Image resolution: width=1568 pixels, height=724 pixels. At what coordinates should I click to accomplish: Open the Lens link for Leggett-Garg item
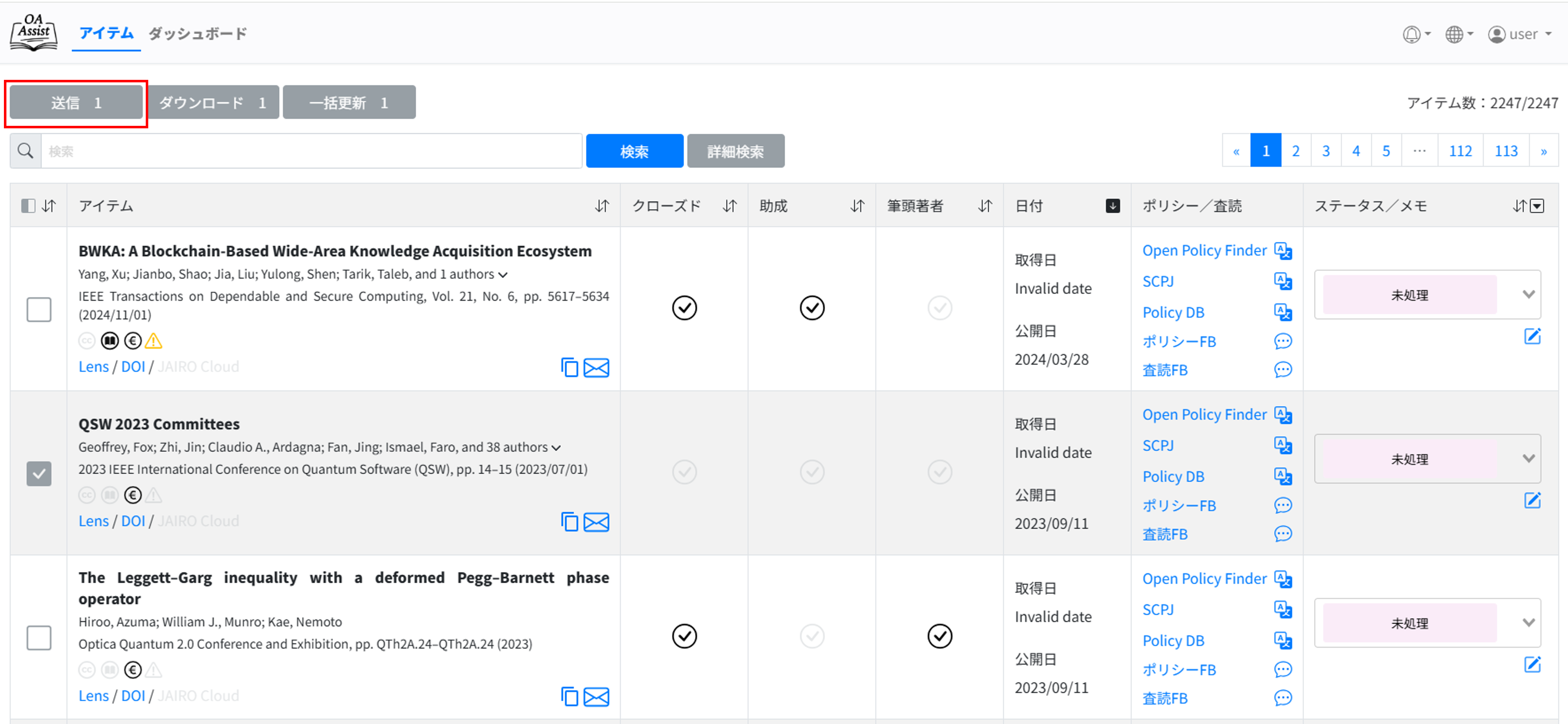[93, 695]
